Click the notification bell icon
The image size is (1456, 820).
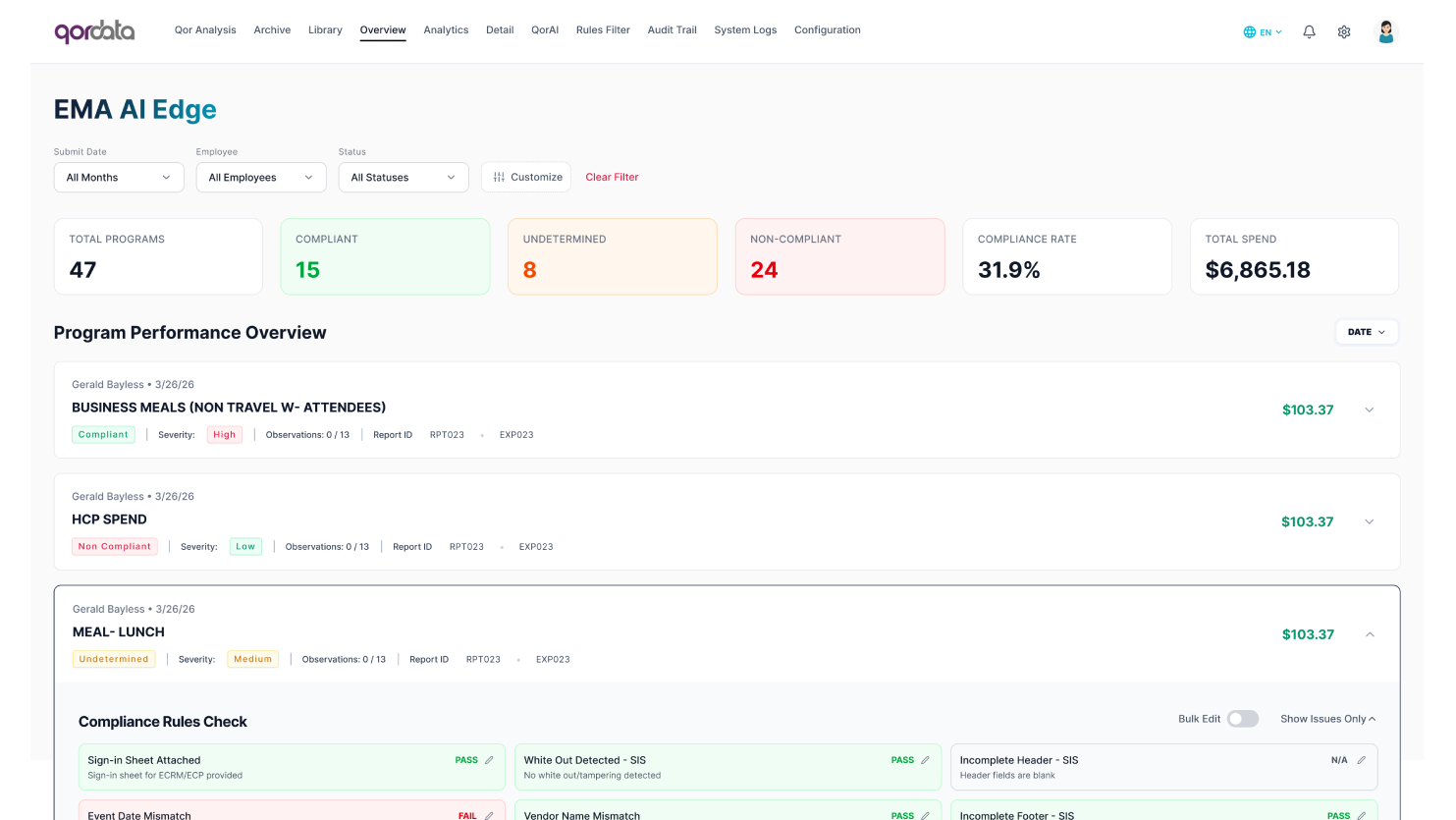1309,31
